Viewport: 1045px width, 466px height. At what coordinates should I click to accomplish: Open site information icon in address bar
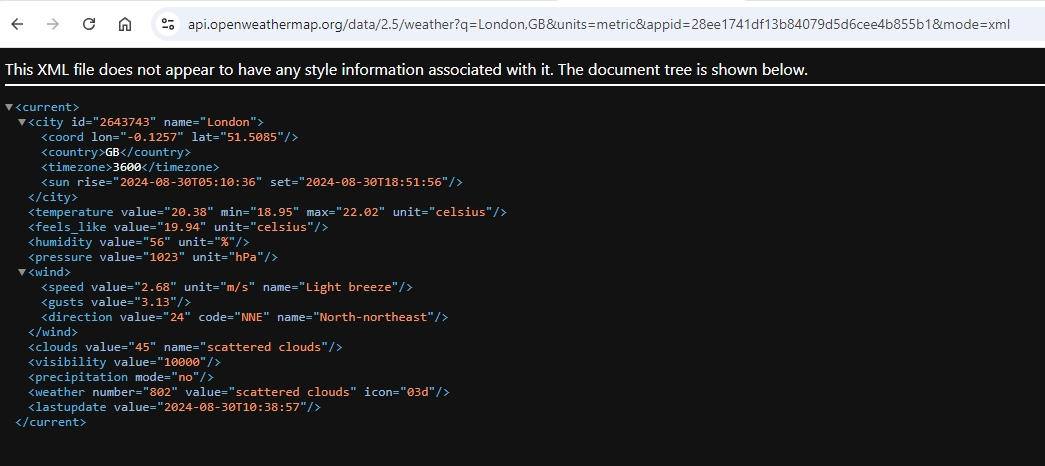pyautogui.click(x=168, y=24)
